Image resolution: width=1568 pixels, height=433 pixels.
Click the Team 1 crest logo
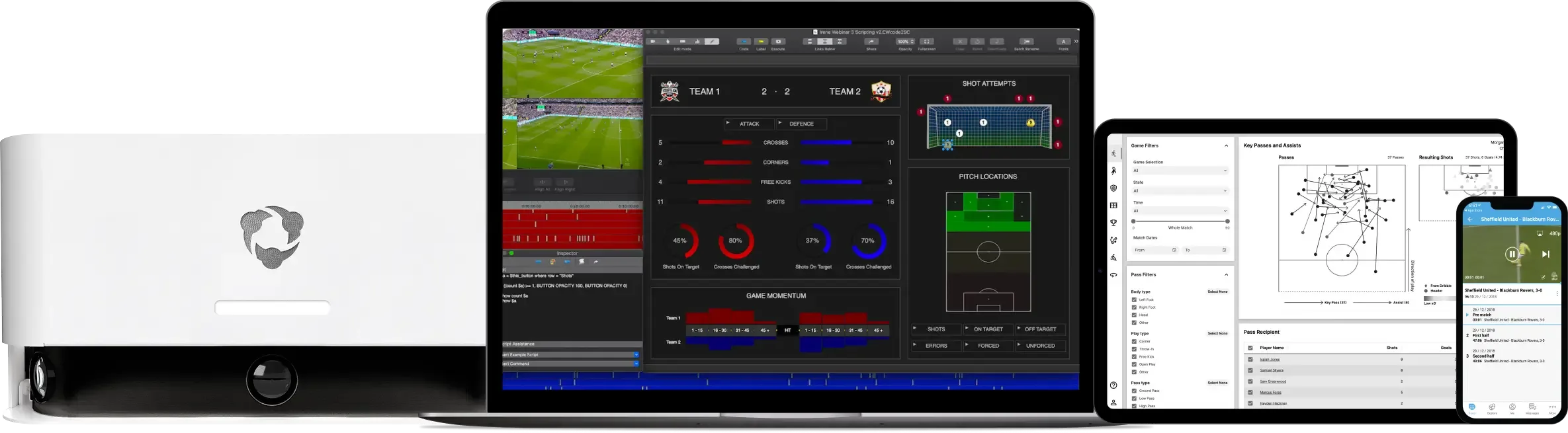670,92
